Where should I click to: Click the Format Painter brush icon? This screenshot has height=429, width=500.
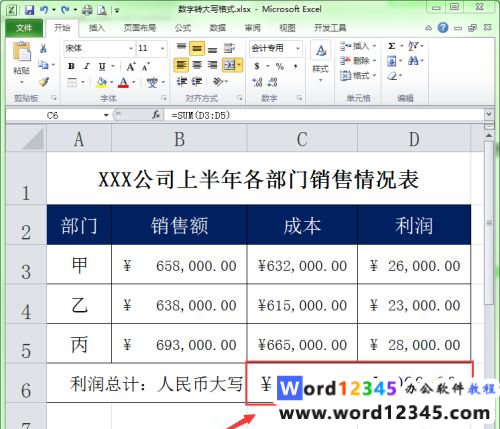(44, 82)
